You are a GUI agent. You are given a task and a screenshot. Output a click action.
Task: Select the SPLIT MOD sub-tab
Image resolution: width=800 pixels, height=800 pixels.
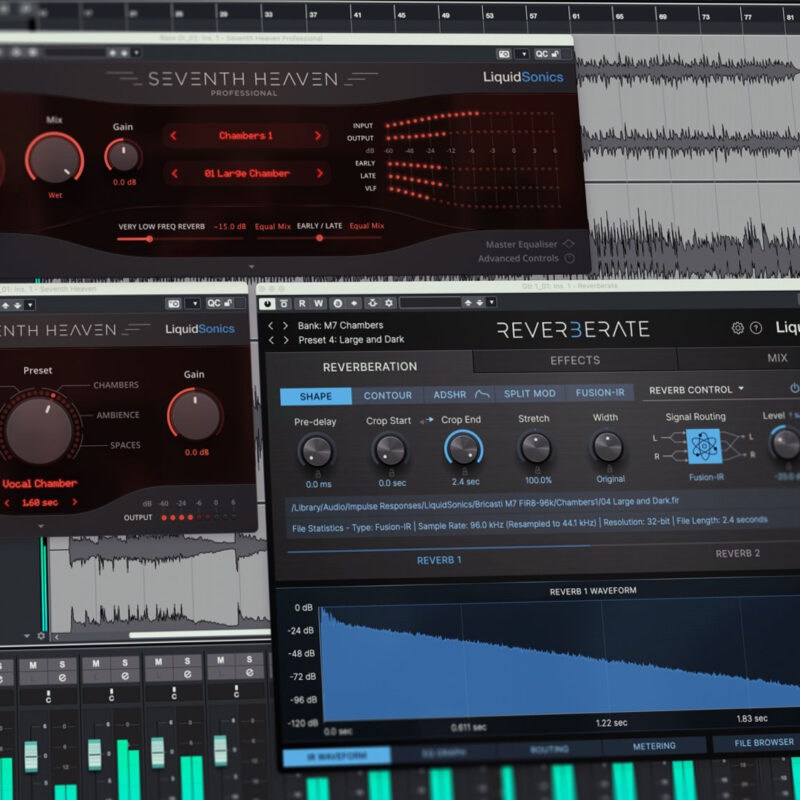(x=530, y=393)
